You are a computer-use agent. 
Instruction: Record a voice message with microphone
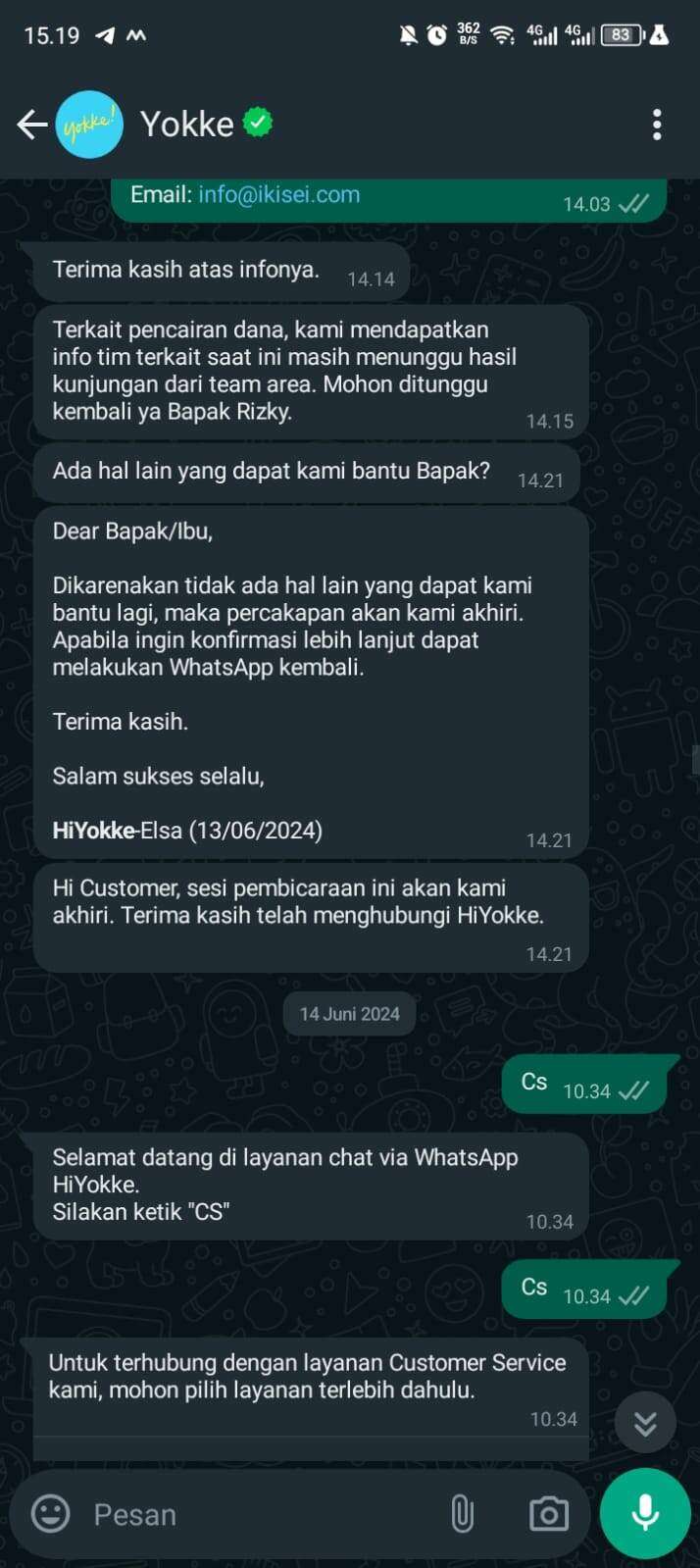point(645,1513)
